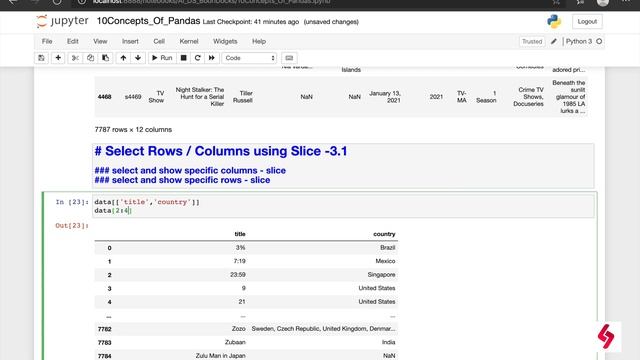Open the File menu
The image size is (640, 360).
47,41
